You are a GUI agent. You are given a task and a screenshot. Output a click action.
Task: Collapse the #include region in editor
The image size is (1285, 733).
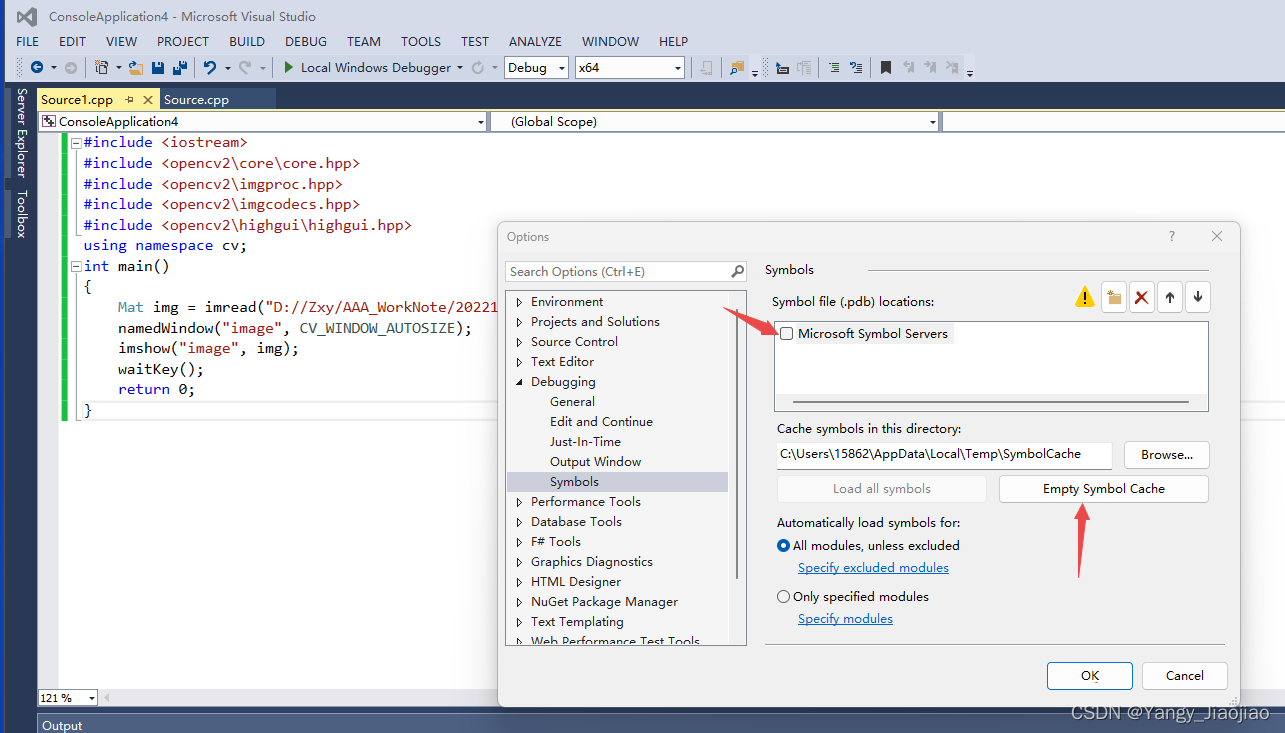click(x=76, y=143)
